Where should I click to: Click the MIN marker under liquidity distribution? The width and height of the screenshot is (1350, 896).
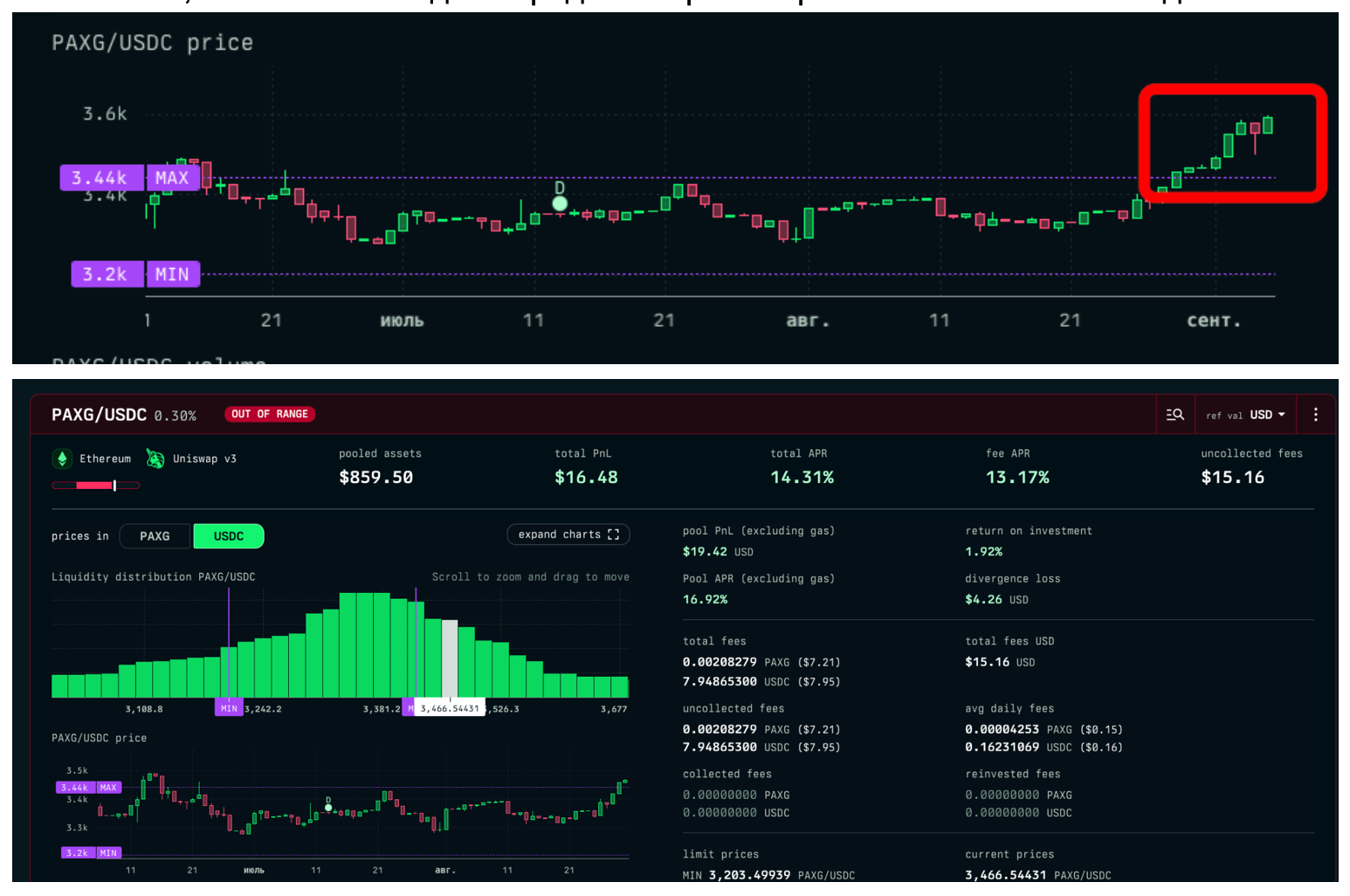pos(229,708)
